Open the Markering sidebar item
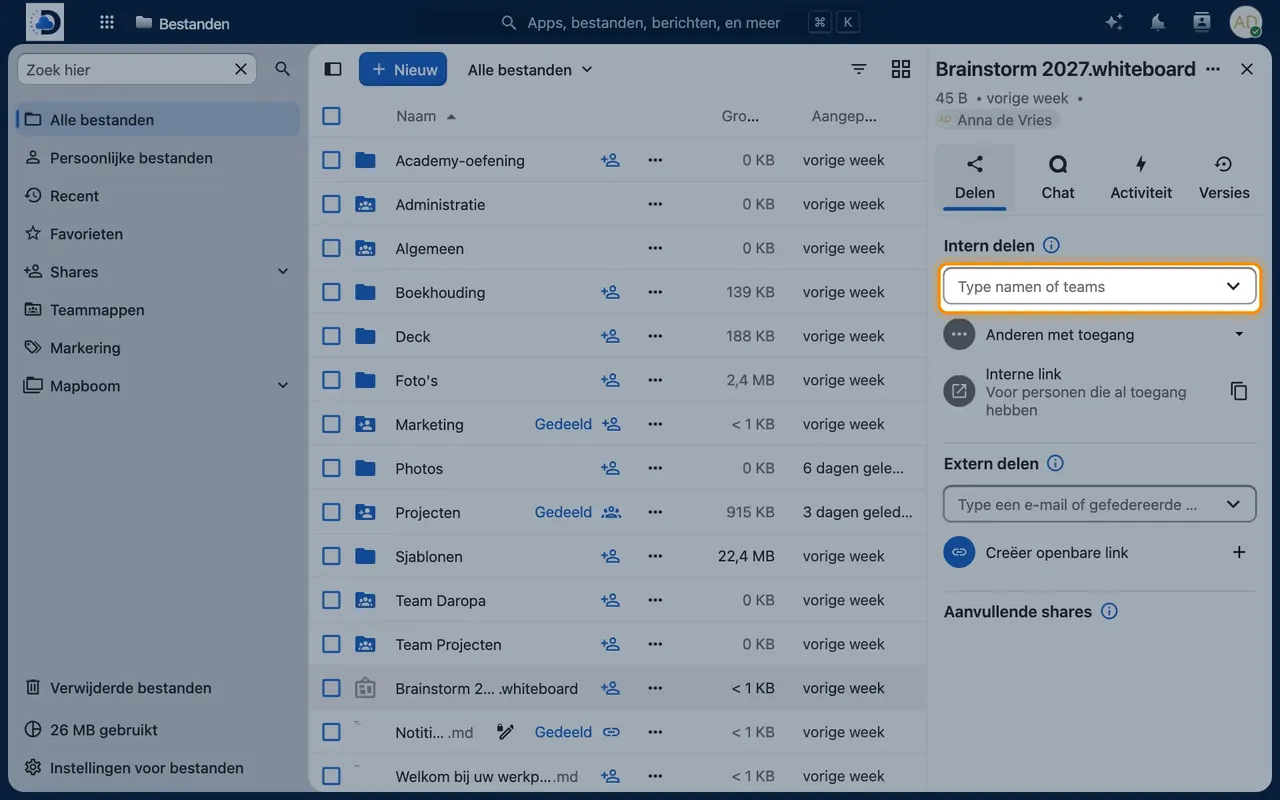 click(x=158, y=347)
